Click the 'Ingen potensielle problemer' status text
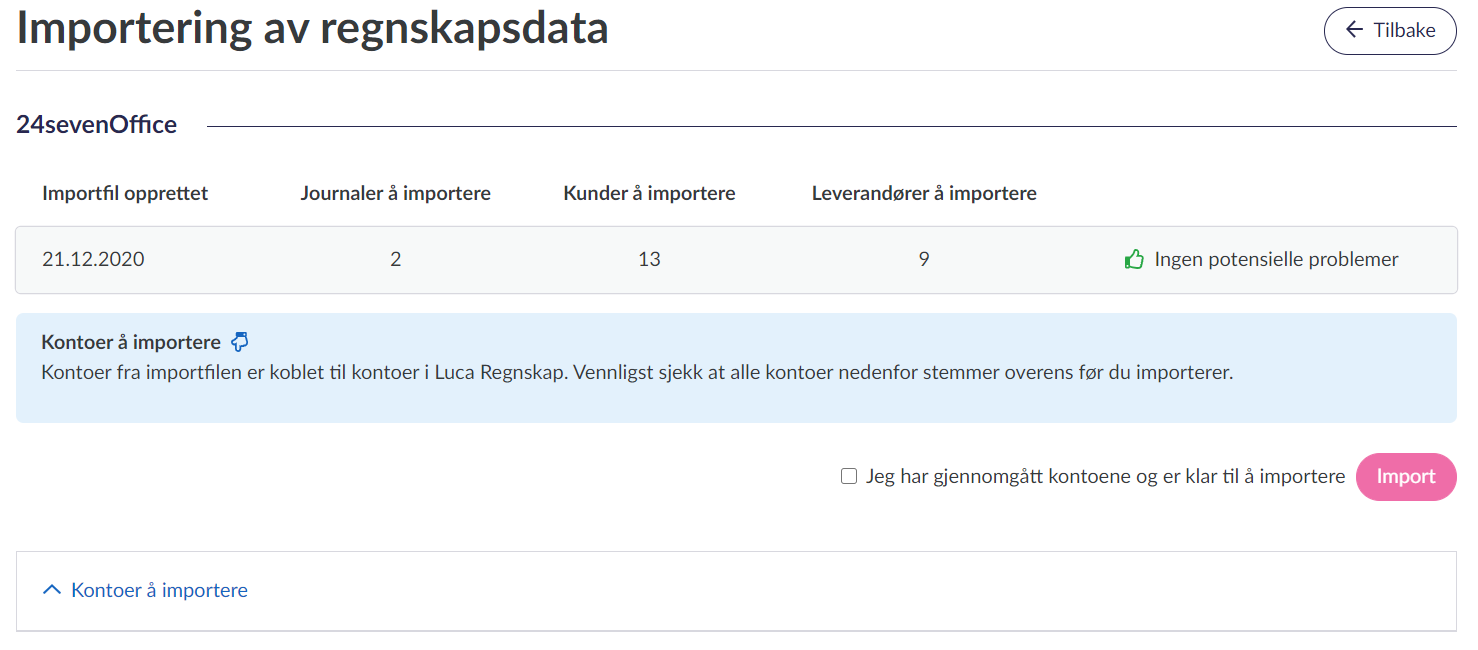 pos(1276,260)
